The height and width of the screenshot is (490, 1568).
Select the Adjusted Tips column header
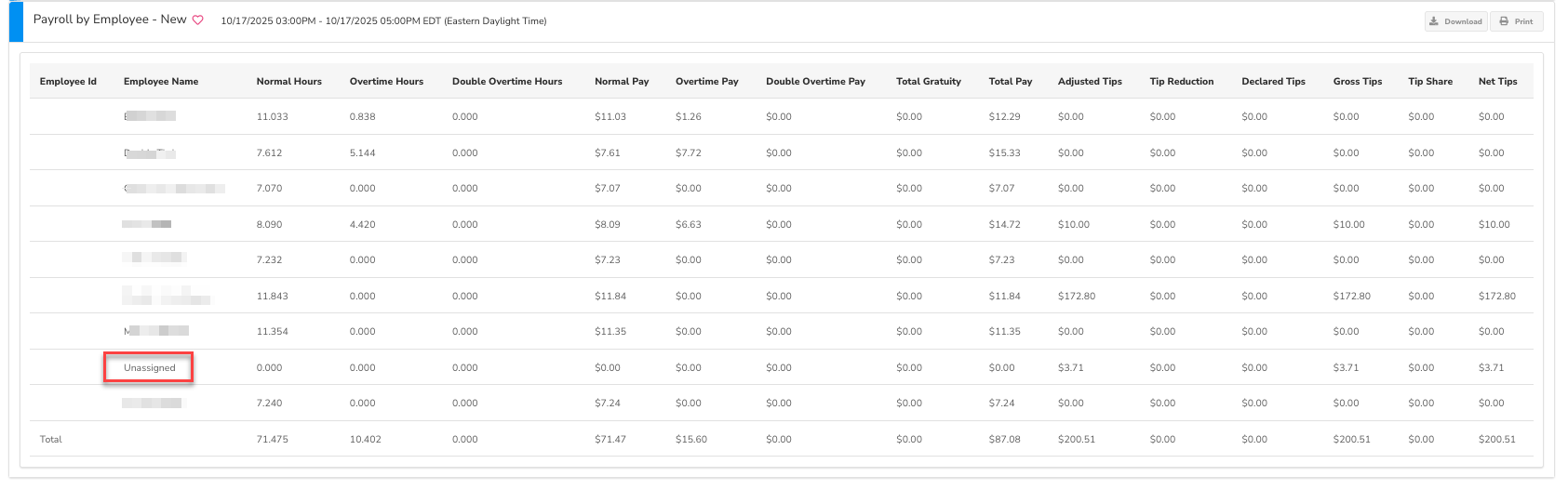point(1090,82)
